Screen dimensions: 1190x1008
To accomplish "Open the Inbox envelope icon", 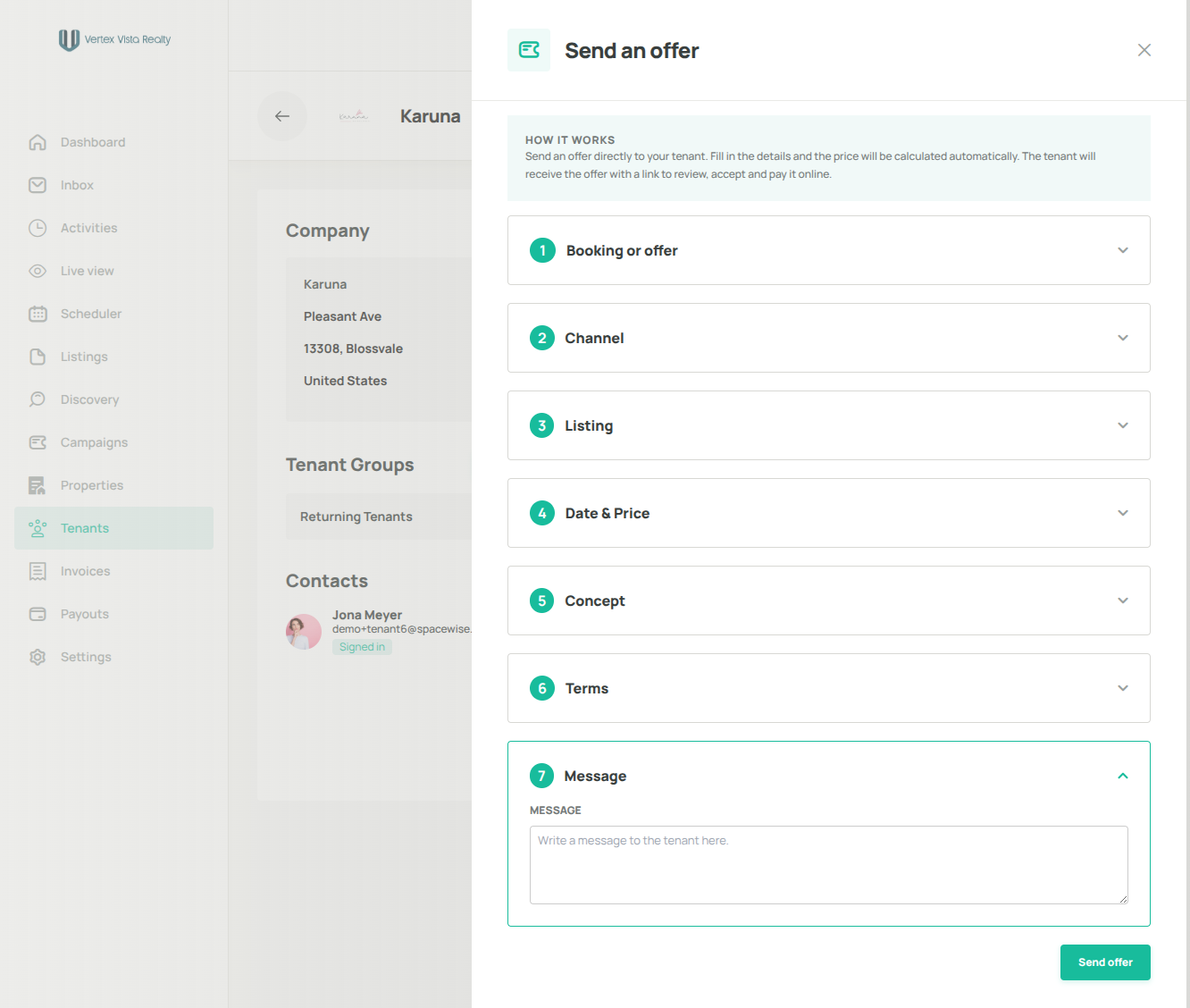I will click(38, 185).
